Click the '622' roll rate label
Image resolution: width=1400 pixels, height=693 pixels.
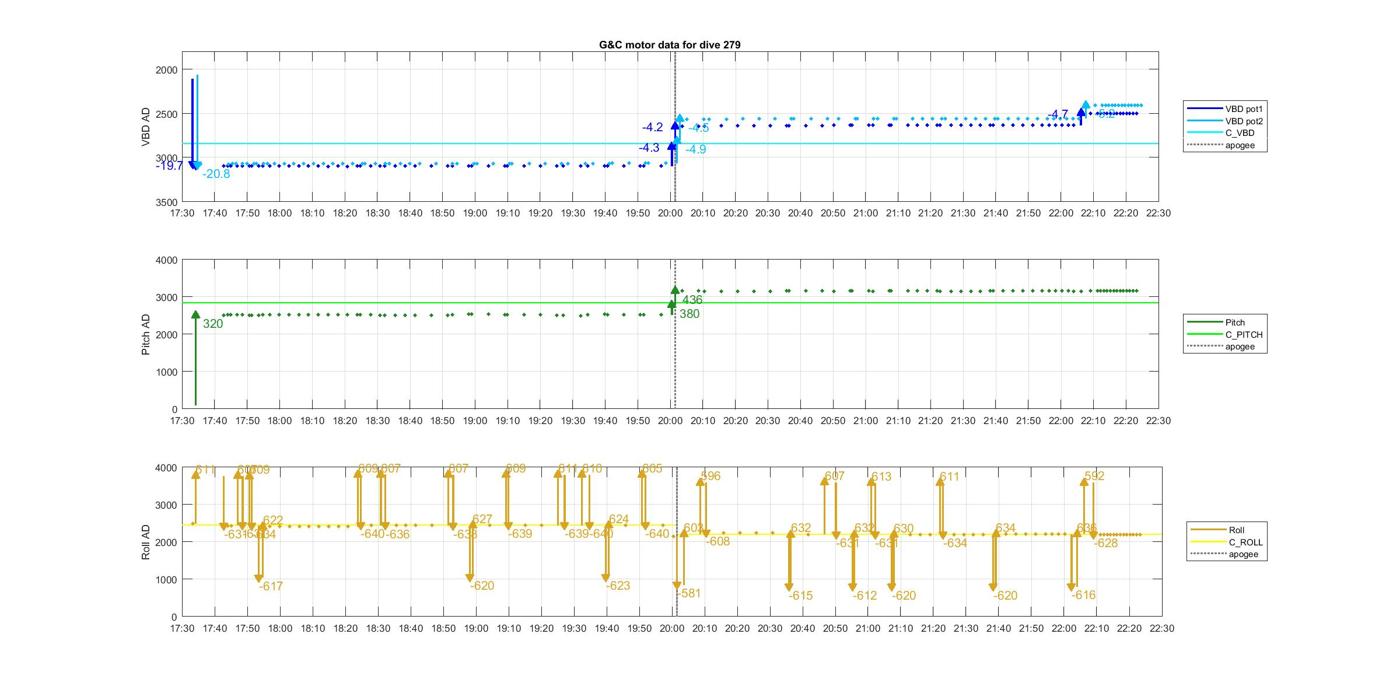coord(272,520)
